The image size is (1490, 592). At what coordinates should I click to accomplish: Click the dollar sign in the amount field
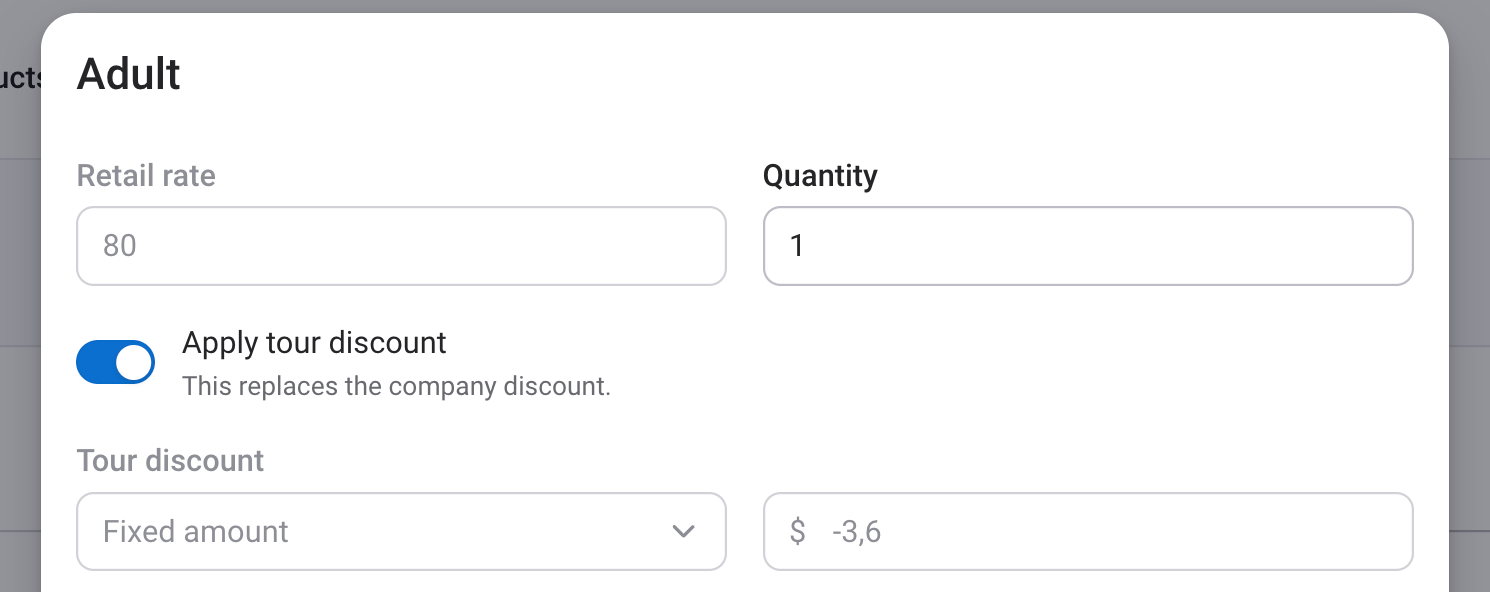pos(797,531)
